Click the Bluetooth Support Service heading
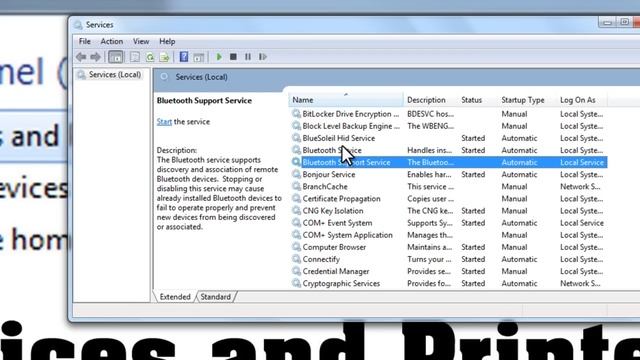640x360 pixels. point(204,100)
